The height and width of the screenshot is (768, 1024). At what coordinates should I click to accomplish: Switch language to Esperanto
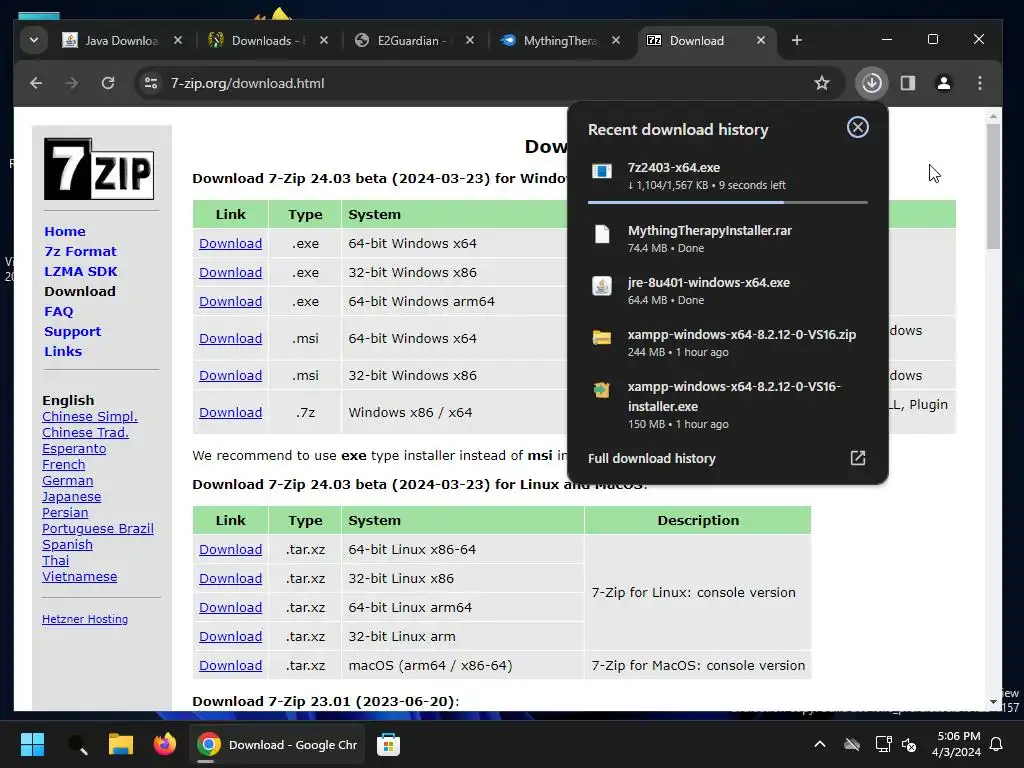[74, 449]
